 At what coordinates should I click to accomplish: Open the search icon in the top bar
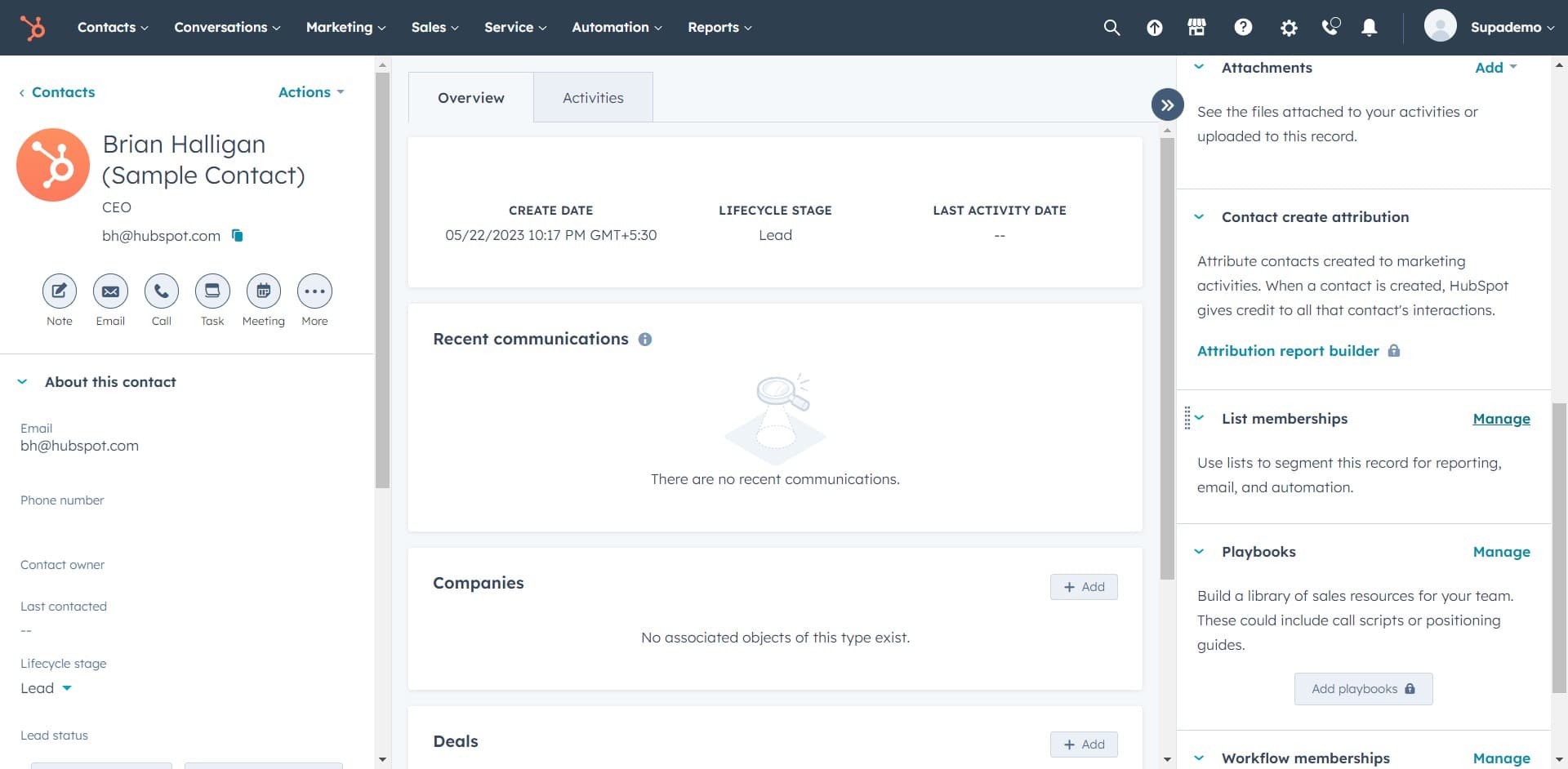tap(1111, 27)
